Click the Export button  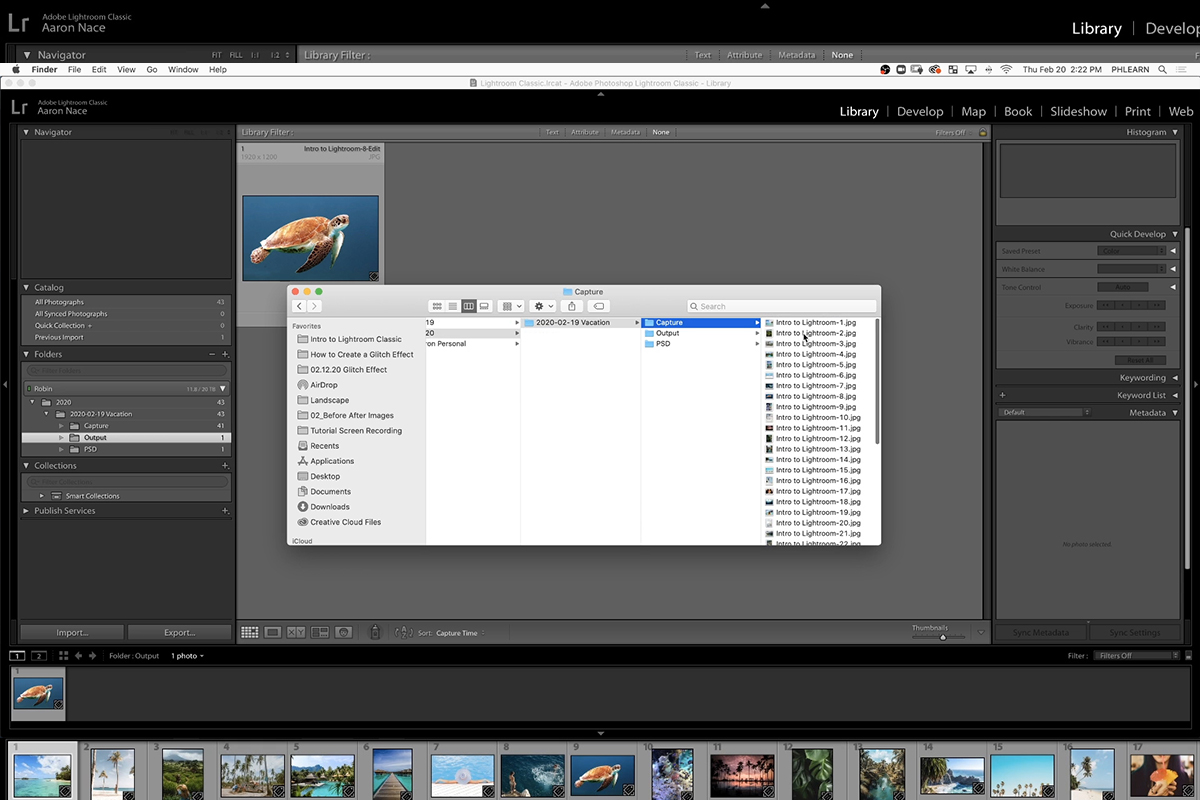(x=179, y=632)
